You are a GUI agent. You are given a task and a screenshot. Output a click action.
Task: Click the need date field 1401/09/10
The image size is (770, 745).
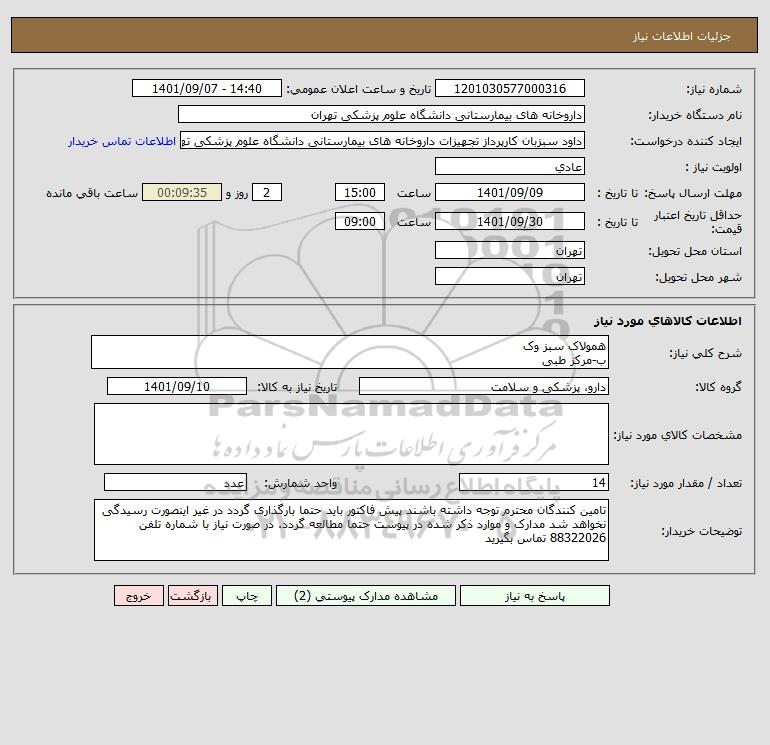pyautogui.click(x=177, y=386)
